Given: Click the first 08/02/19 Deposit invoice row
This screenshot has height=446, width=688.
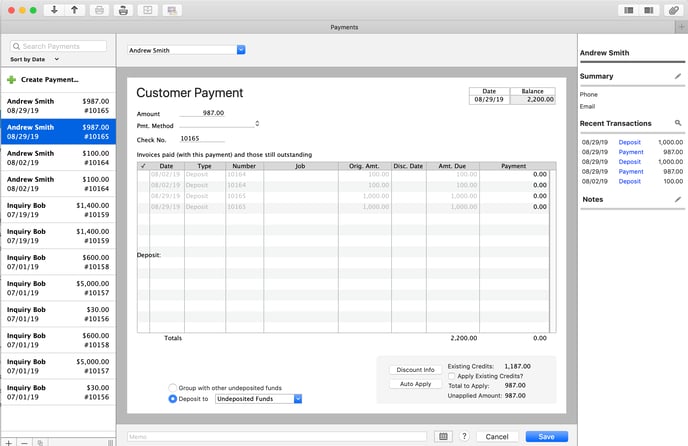Looking at the screenshot, I should 343,174.
